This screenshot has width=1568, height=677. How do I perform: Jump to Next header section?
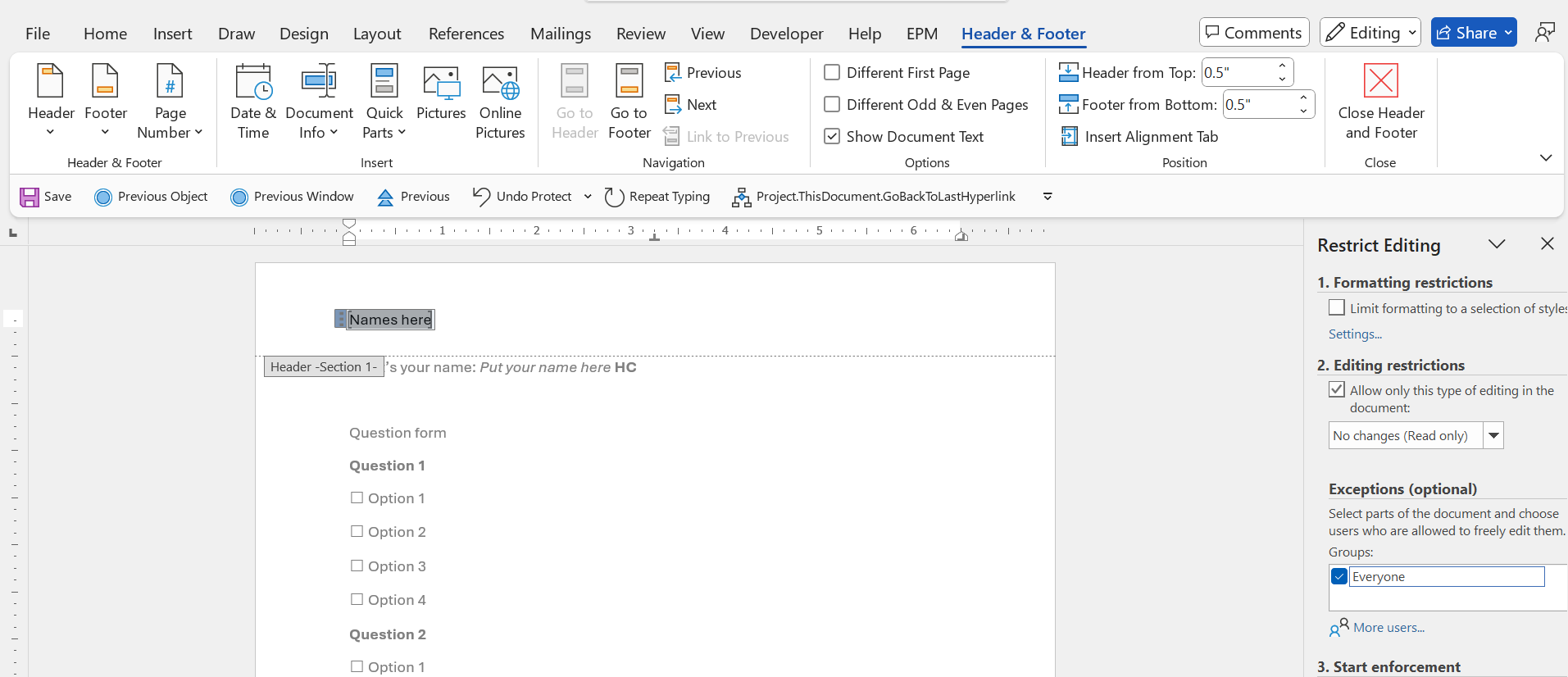(691, 104)
